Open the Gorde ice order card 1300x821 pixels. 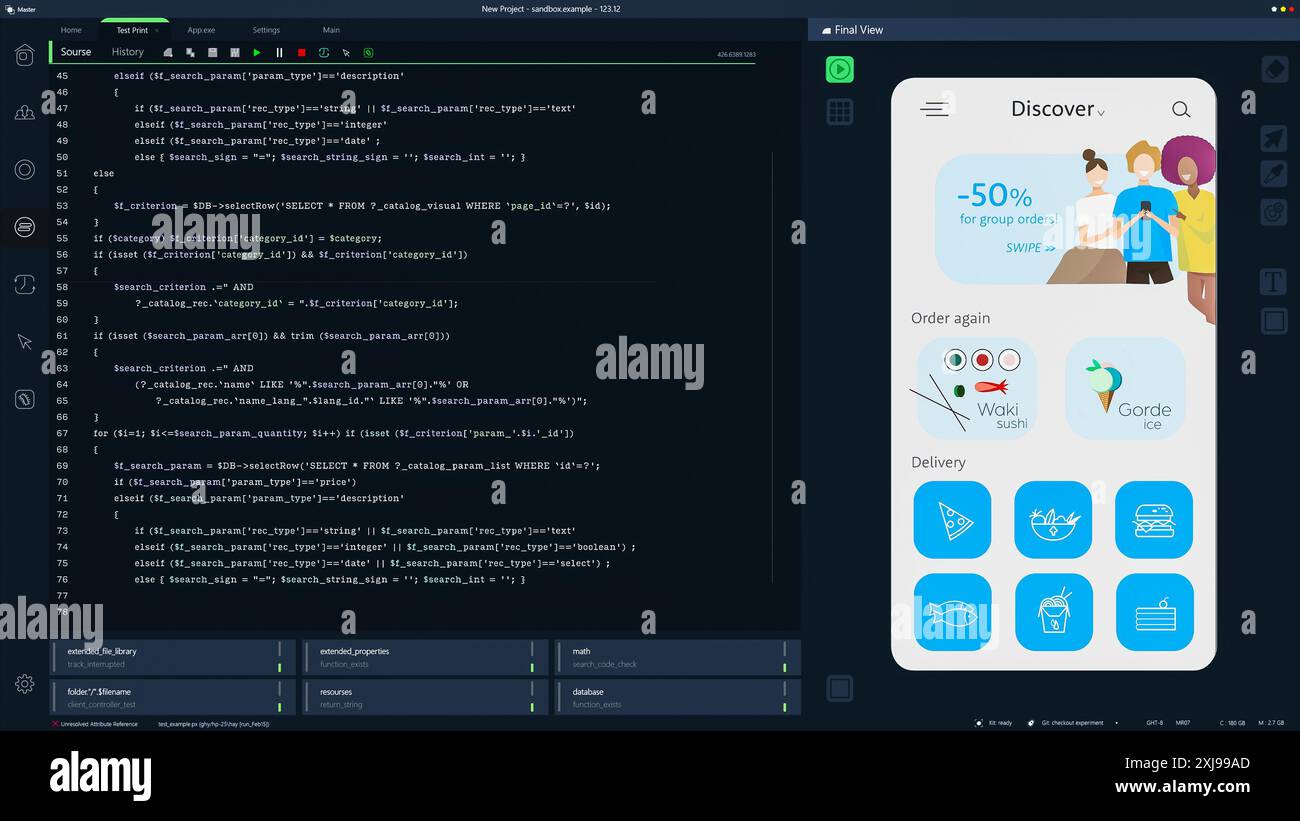click(1125, 388)
